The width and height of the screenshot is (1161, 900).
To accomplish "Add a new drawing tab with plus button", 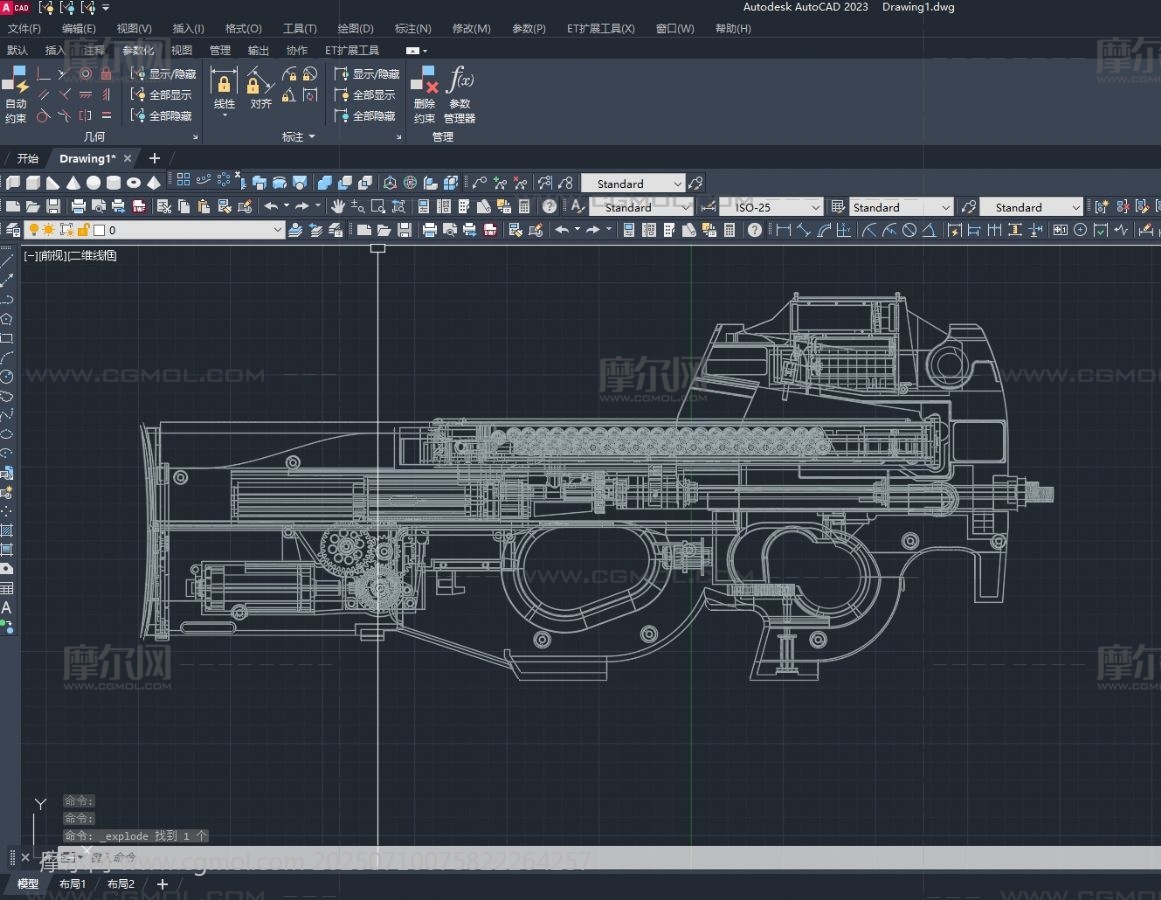I will [154, 158].
